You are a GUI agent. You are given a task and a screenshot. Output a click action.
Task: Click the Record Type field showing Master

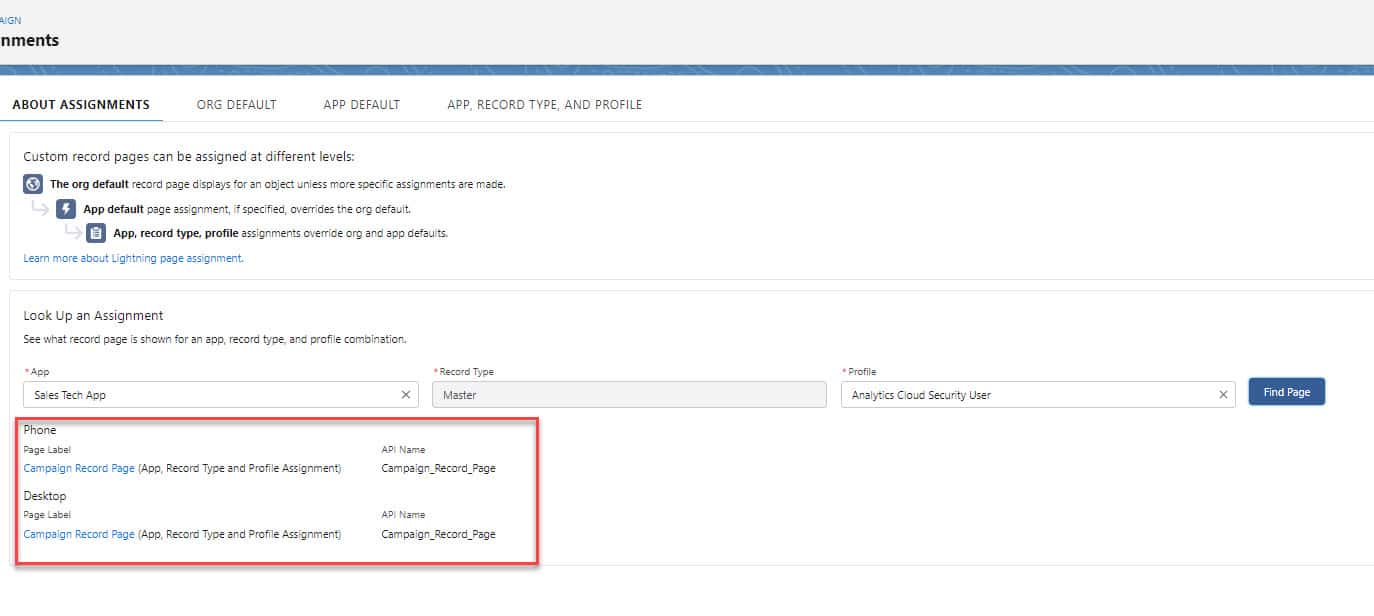(629, 394)
